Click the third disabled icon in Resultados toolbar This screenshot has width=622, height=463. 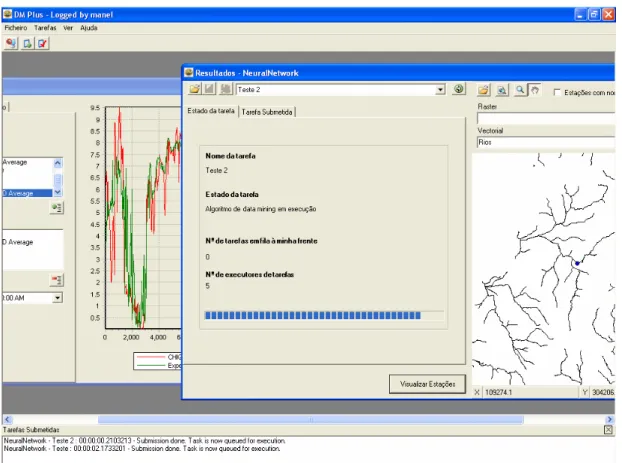point(225,89)
